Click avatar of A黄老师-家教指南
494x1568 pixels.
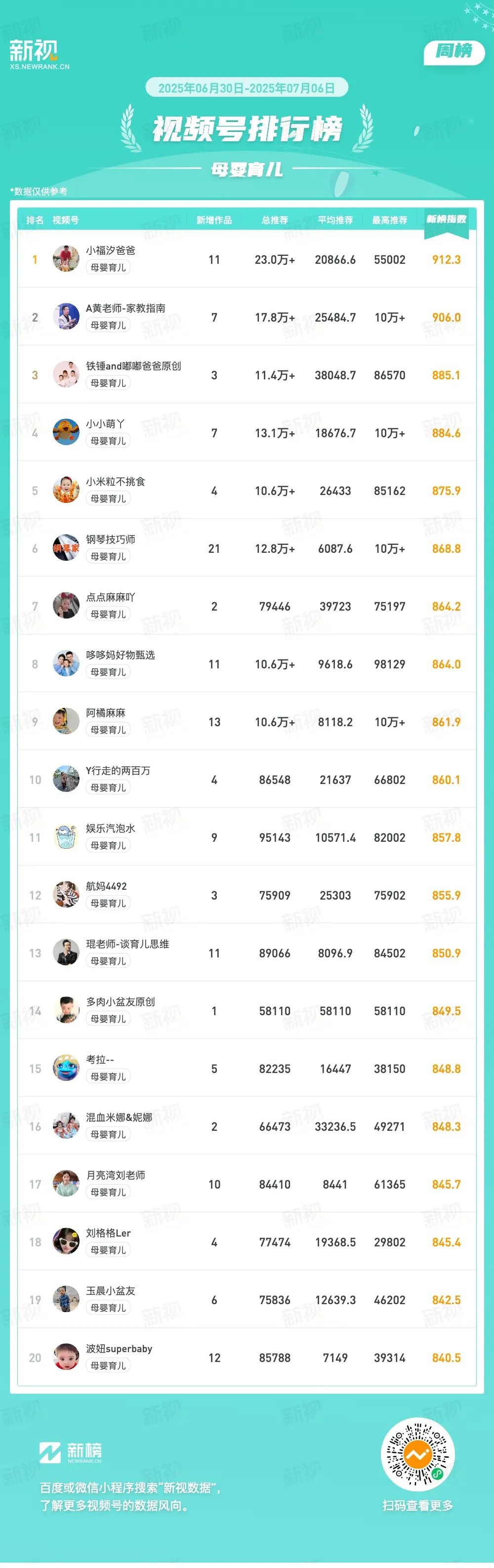66,317
